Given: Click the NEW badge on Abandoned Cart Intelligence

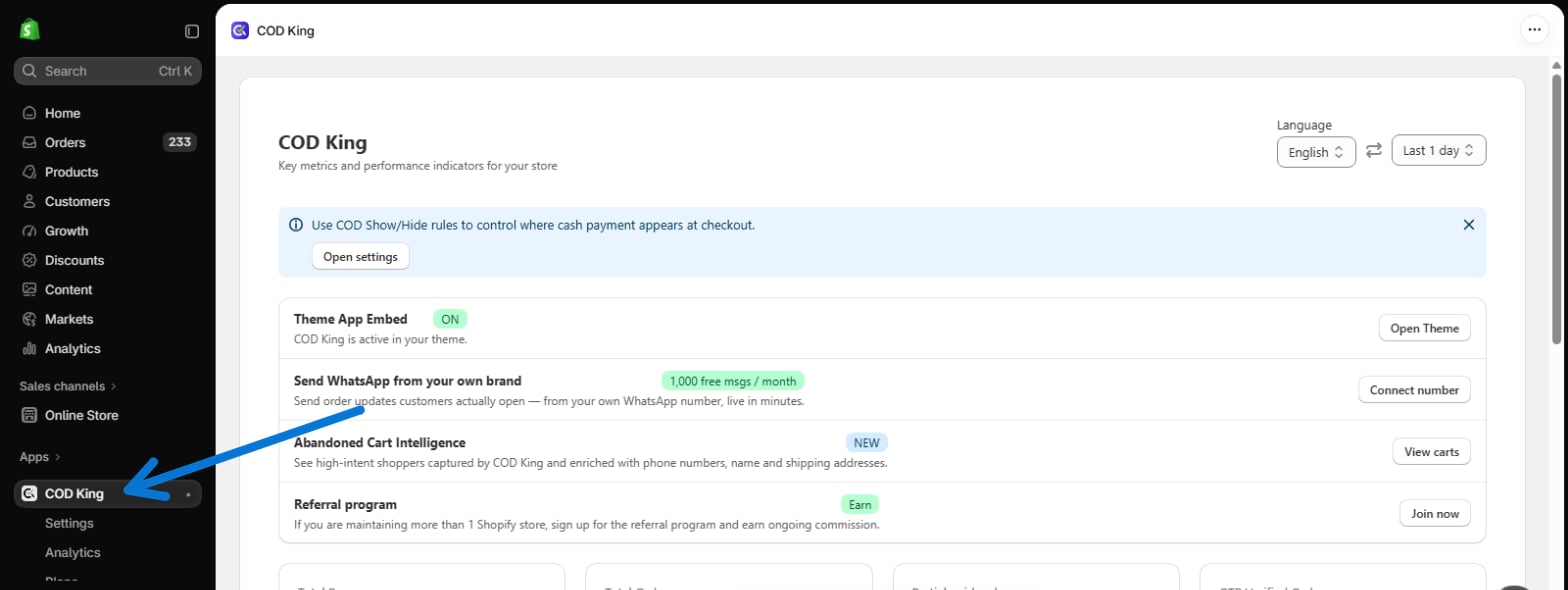Looking at the screenshot, I should click(x=866, y=443).
